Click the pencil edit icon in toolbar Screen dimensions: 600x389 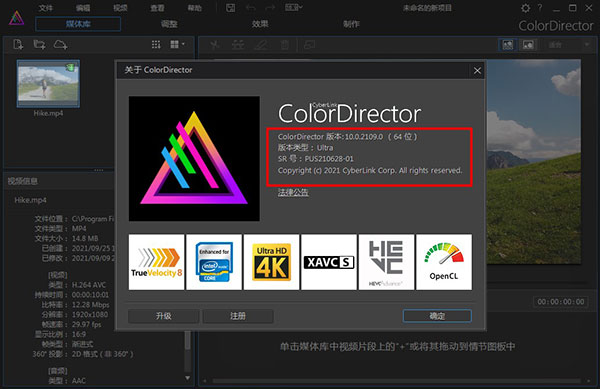pos(261,45)
